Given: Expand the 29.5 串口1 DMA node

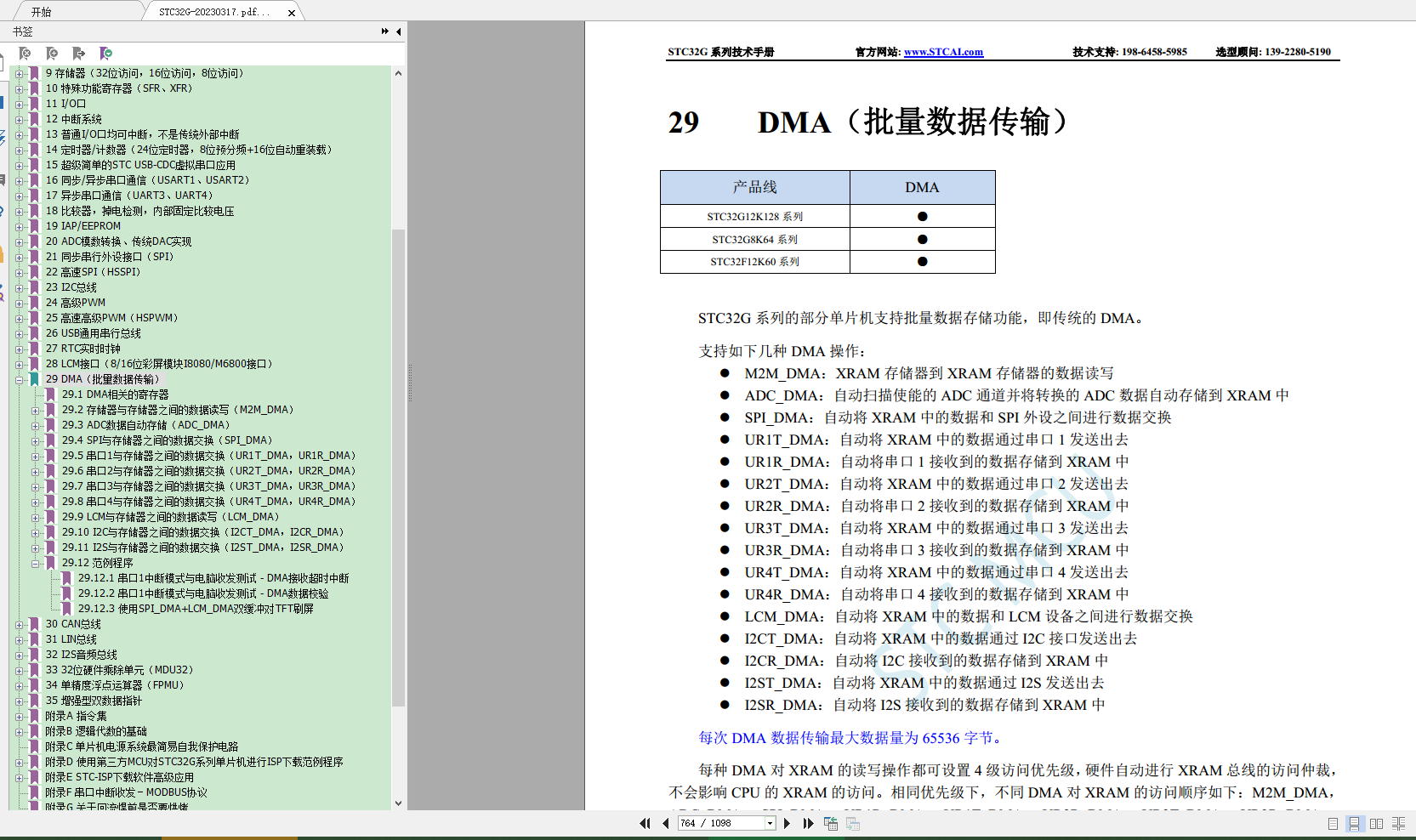Looking at the screenshot, I should click(x=36, y=456).
